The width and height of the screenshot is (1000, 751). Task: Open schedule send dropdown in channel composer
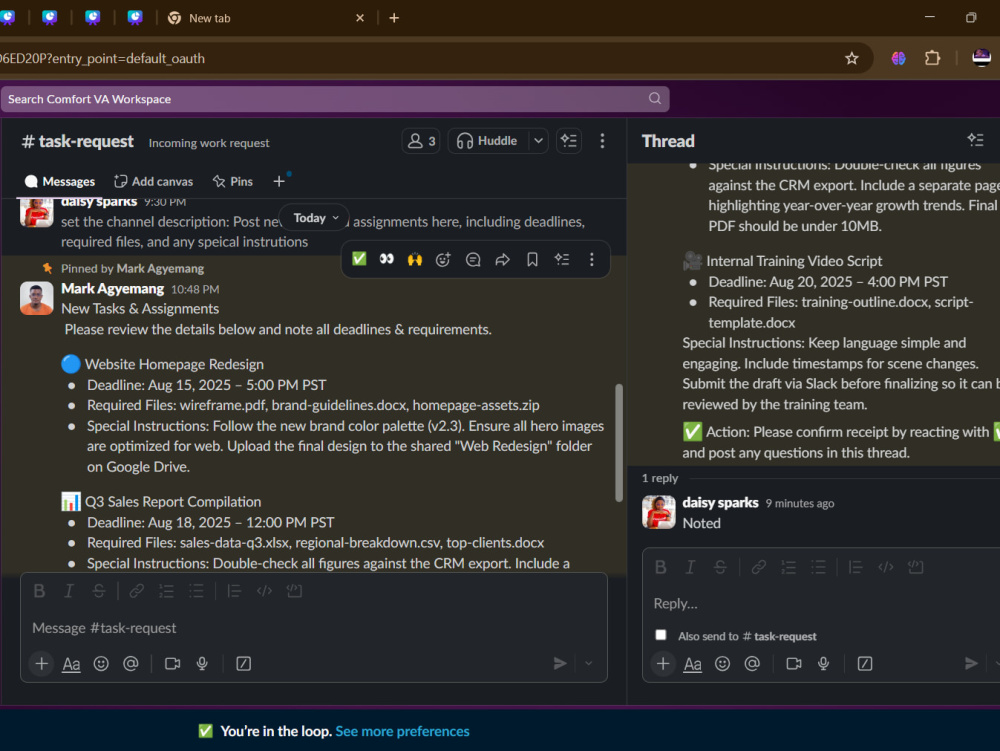[589, 664]
